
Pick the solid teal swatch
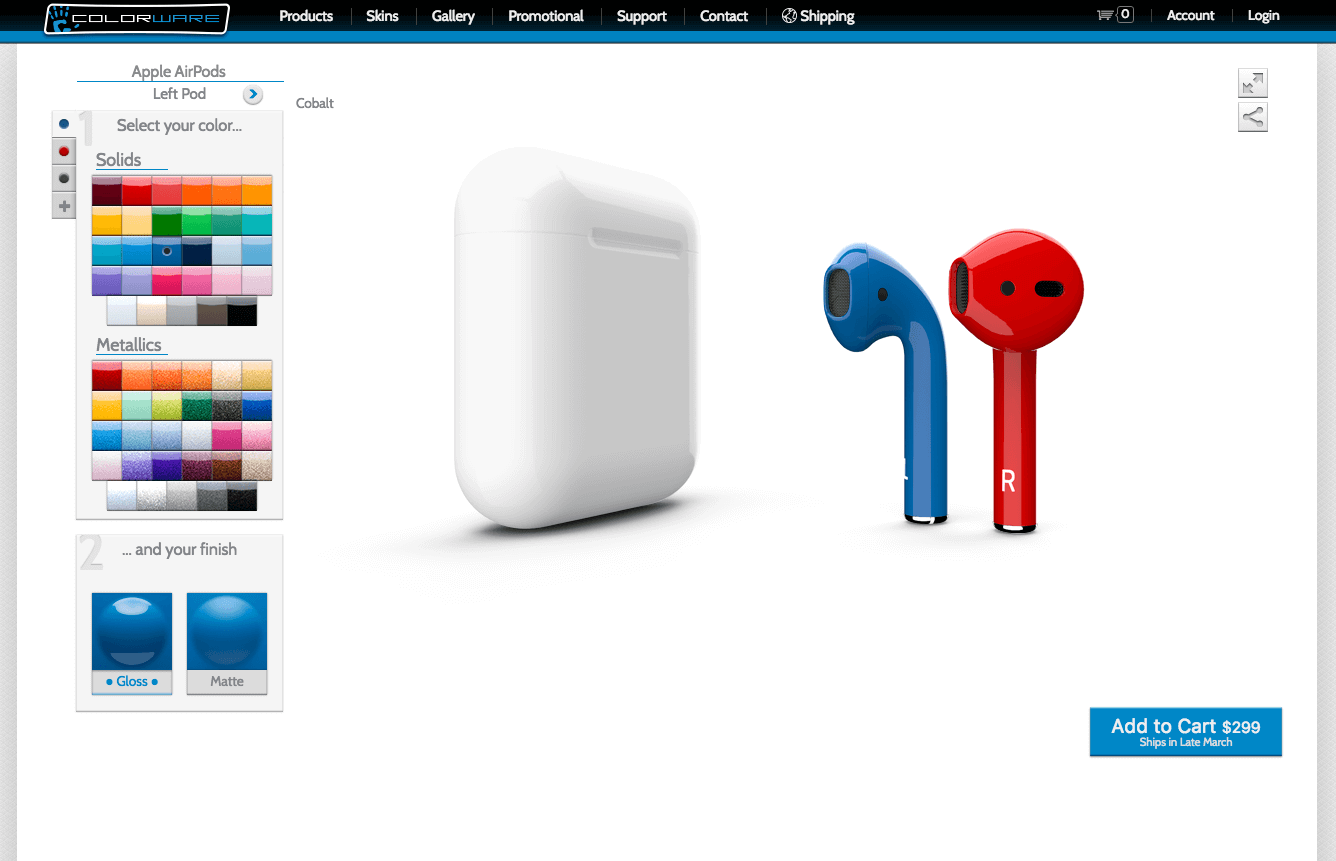tap(257, 221)
